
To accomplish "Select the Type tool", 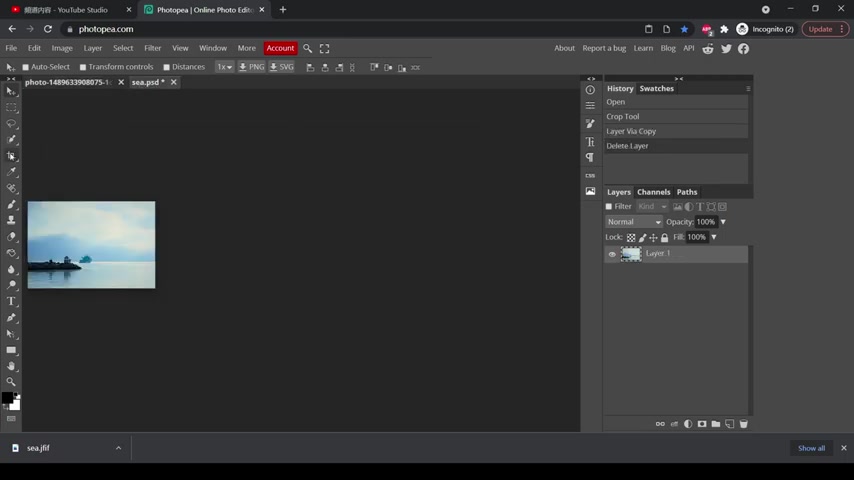I will tap(11, 301).
